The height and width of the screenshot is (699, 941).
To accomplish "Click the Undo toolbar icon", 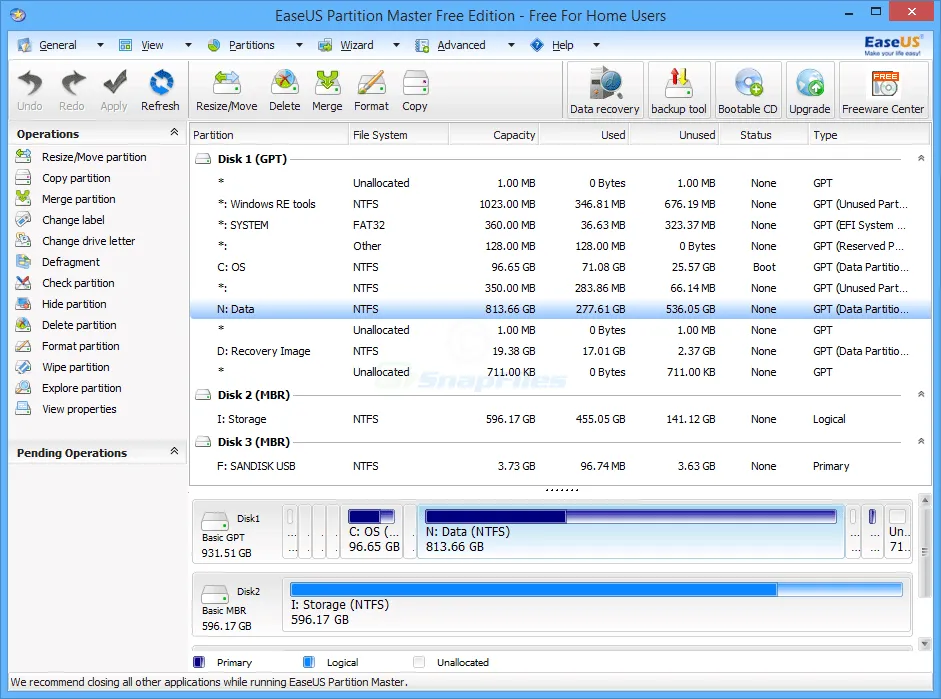I will click(29, 91).
